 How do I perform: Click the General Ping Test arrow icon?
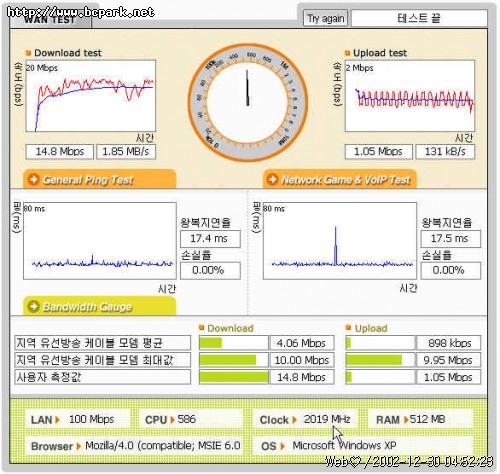[x=33, y=179]
